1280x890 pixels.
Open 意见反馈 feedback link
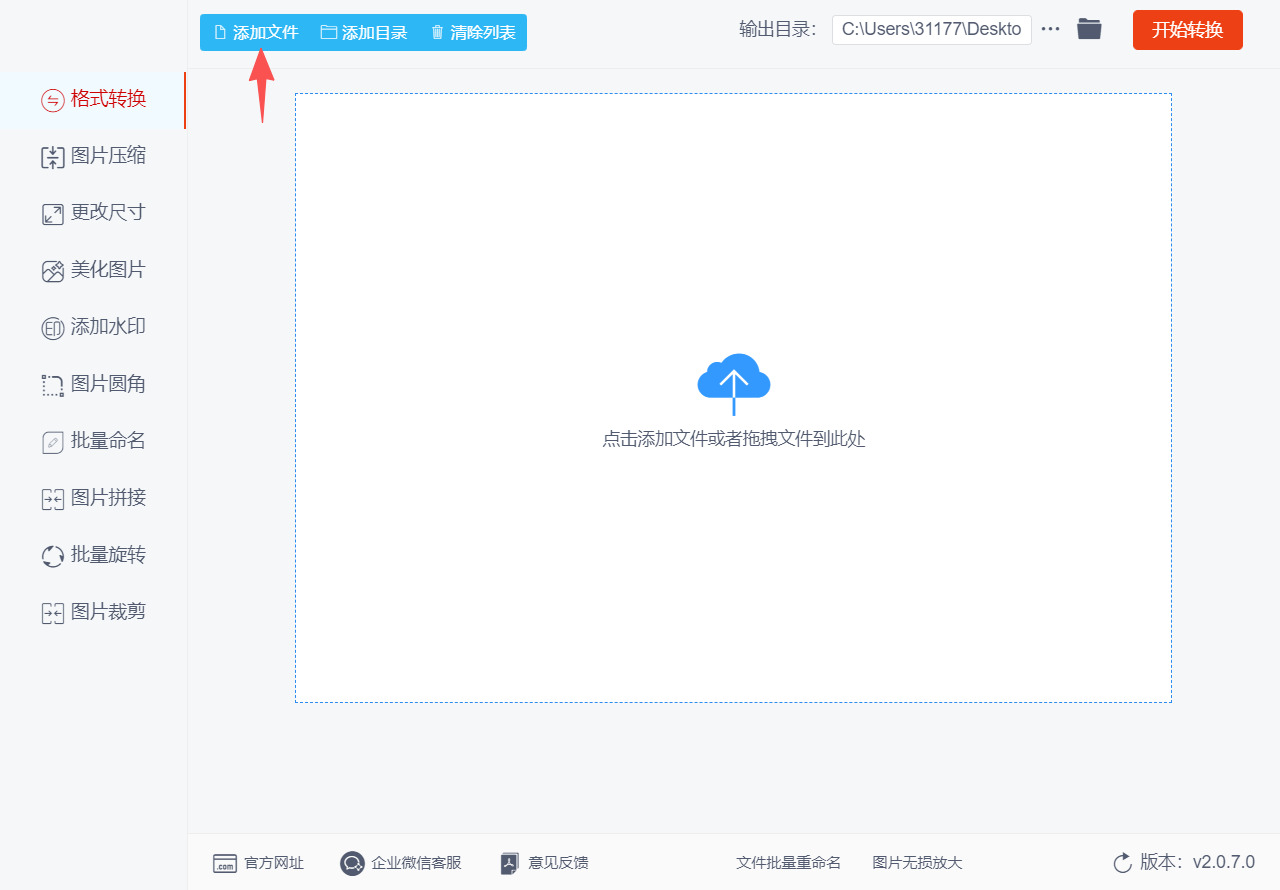(544, 863)
